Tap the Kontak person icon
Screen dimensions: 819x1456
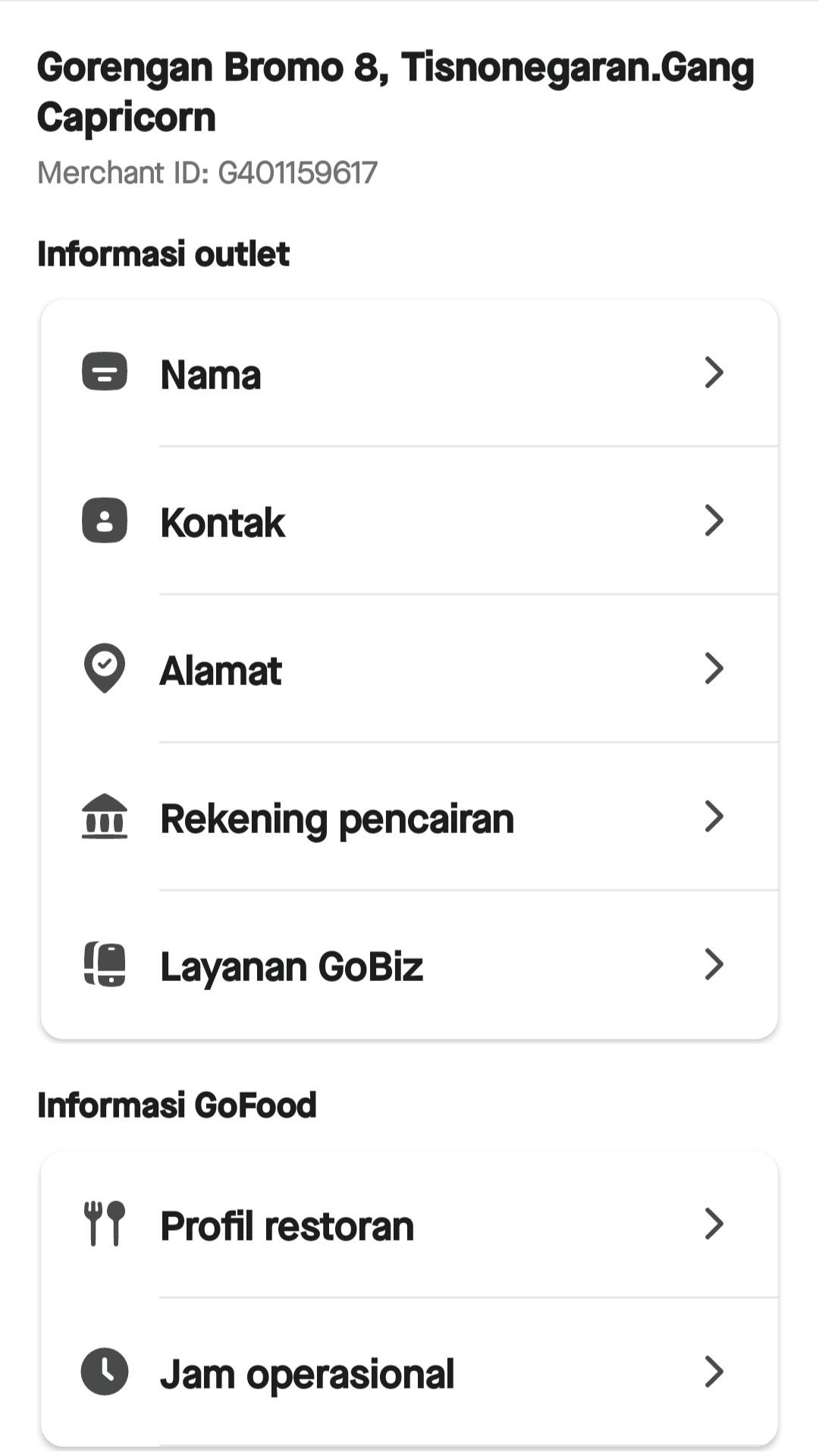(105, 520)
